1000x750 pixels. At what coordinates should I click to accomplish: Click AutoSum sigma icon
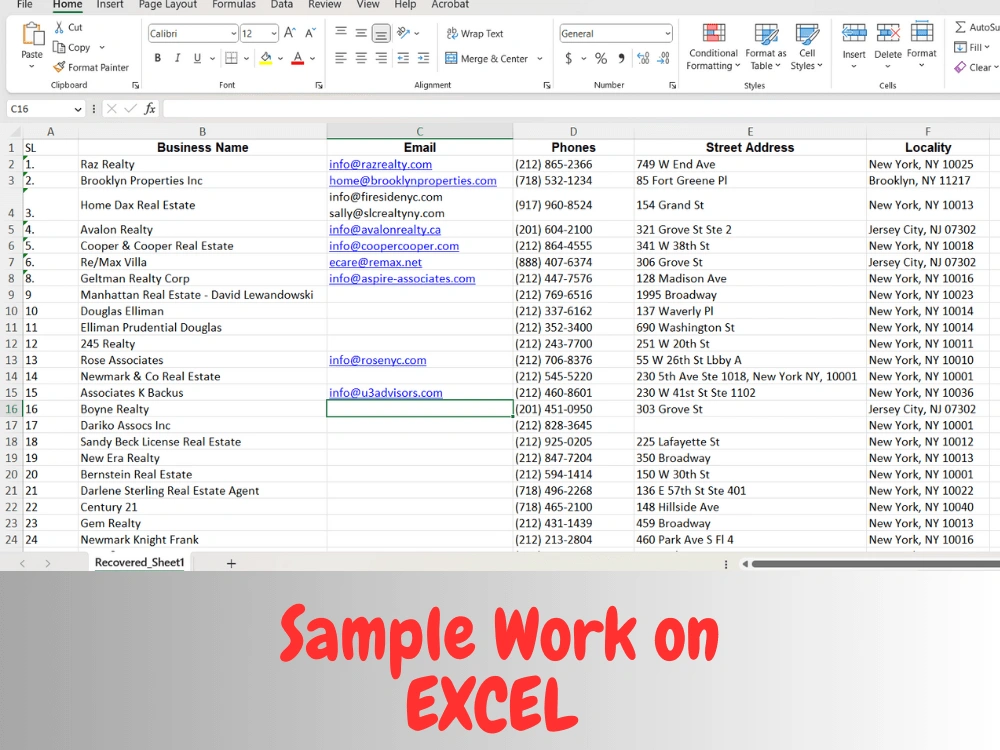pyautogui.click(x=960, y=27)
